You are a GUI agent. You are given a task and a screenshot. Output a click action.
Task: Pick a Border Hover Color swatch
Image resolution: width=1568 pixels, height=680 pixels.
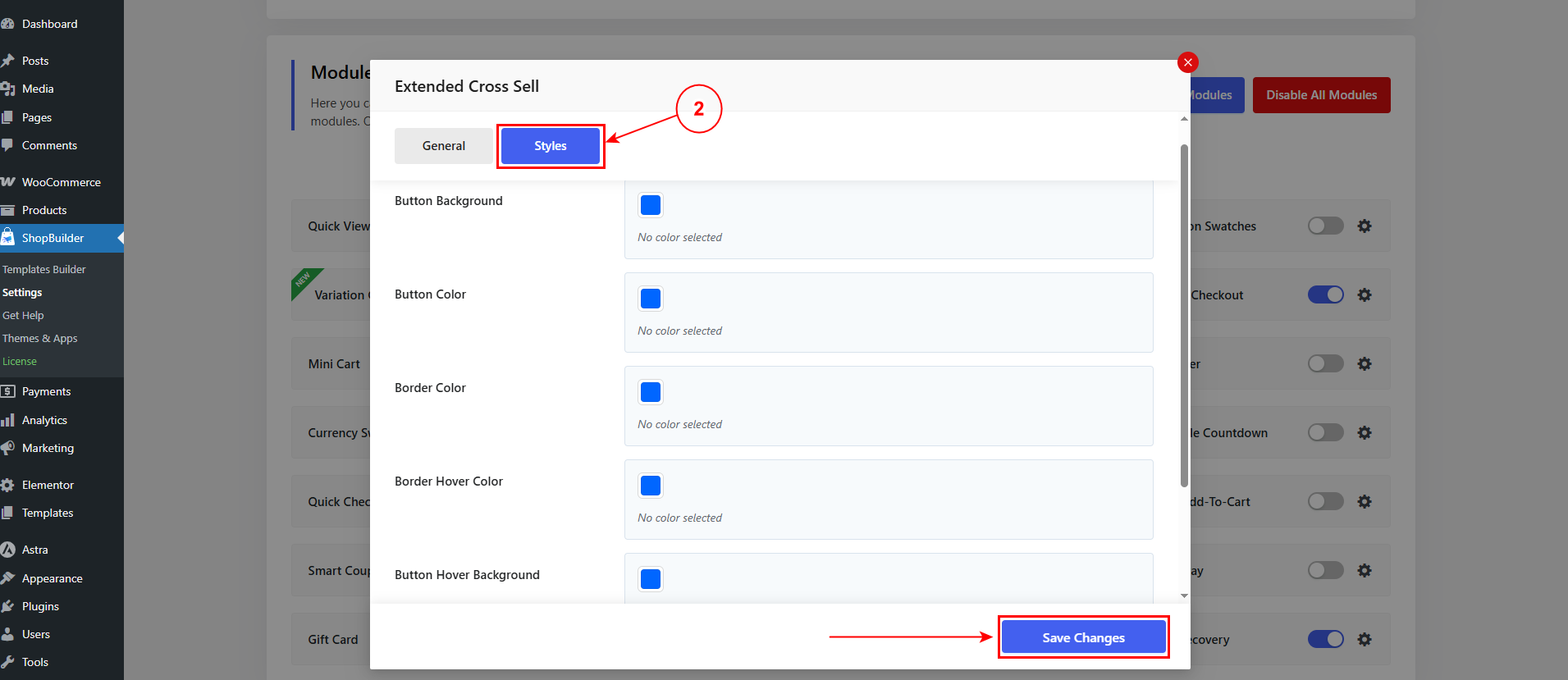coord(651,486)
